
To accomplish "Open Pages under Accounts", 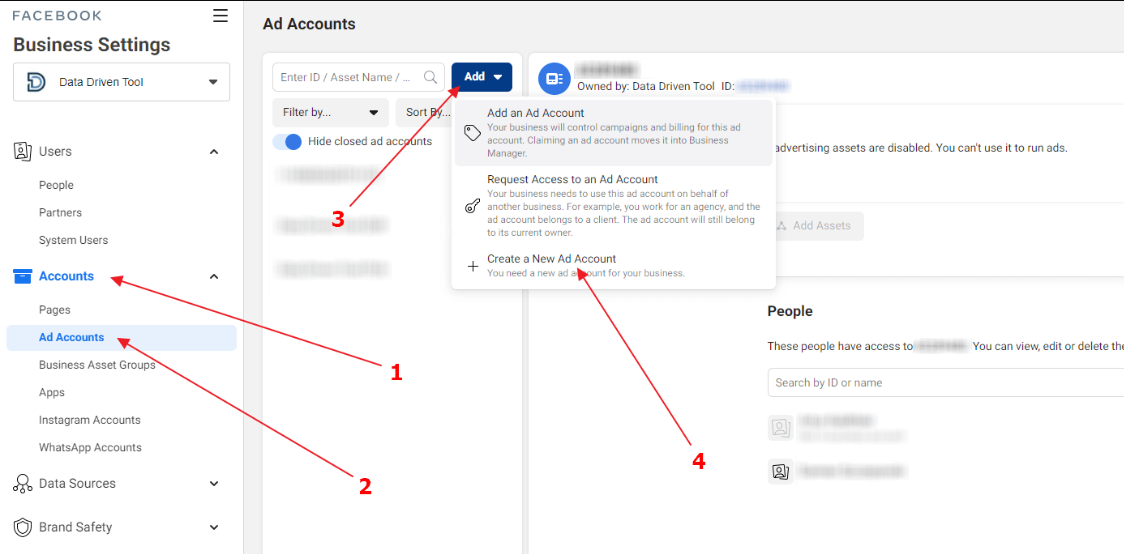I will tap(54, 310).
